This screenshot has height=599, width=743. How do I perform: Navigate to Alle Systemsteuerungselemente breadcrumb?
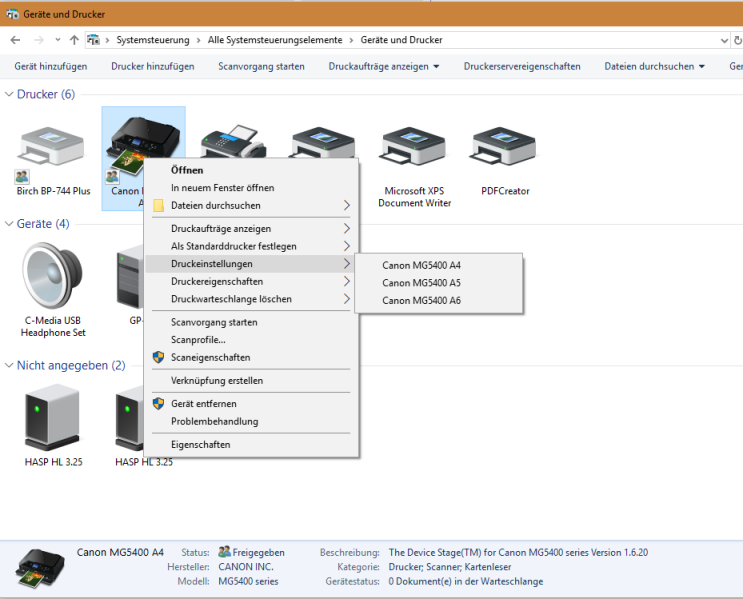click(x=275, y=40)
